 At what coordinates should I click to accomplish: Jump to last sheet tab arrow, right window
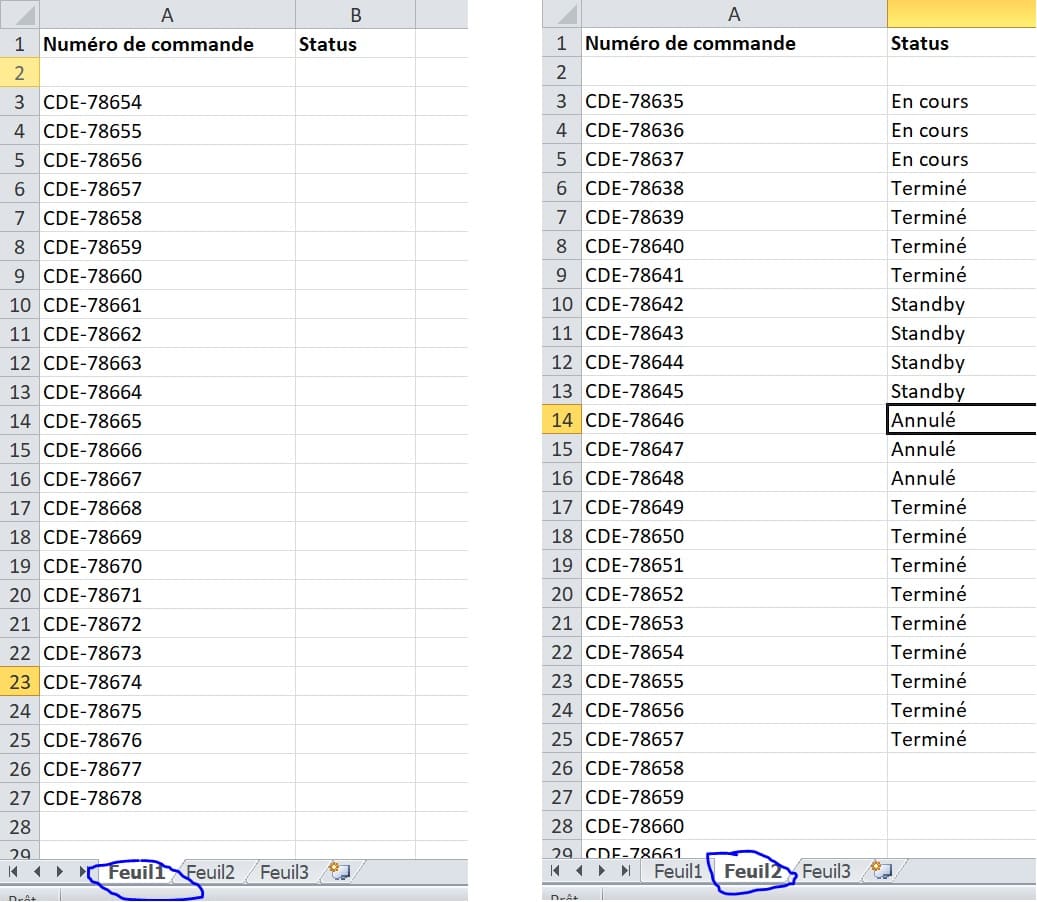point(626,871)
